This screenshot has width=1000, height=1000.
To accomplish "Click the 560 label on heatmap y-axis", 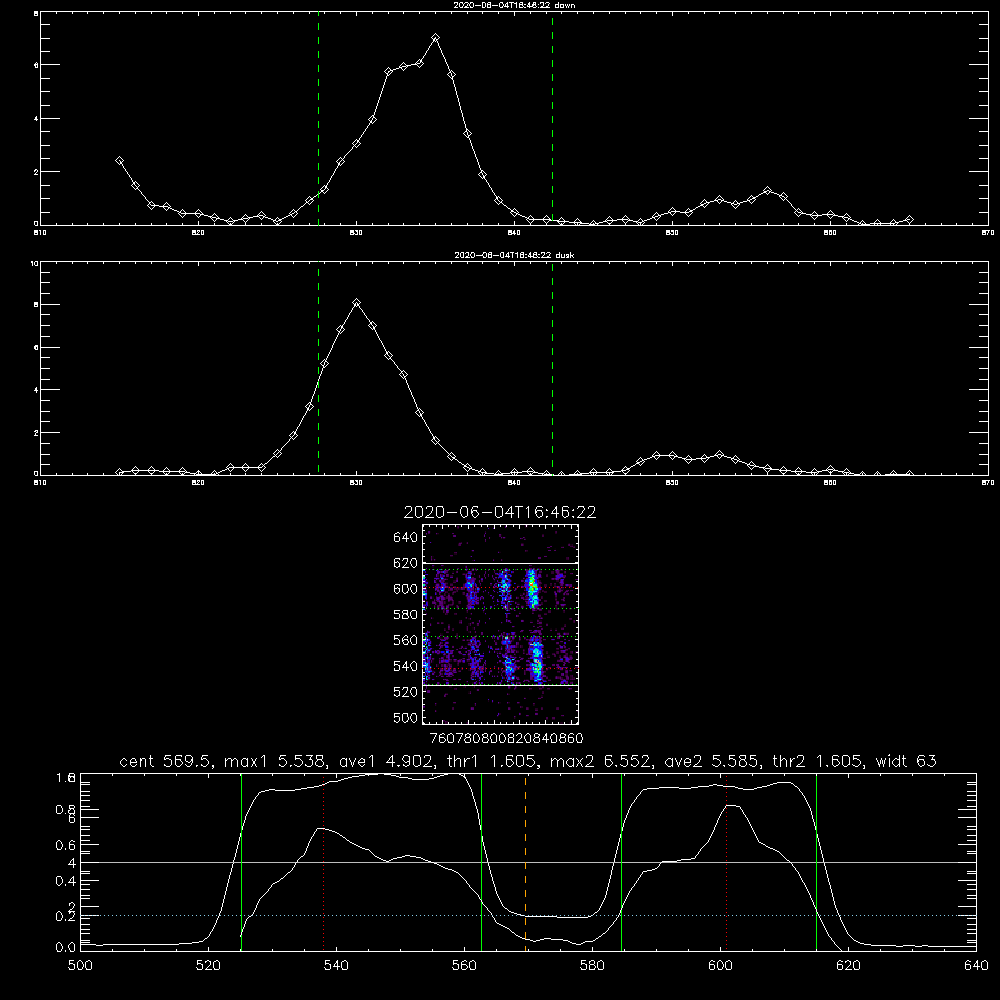I will coord(406,640).
